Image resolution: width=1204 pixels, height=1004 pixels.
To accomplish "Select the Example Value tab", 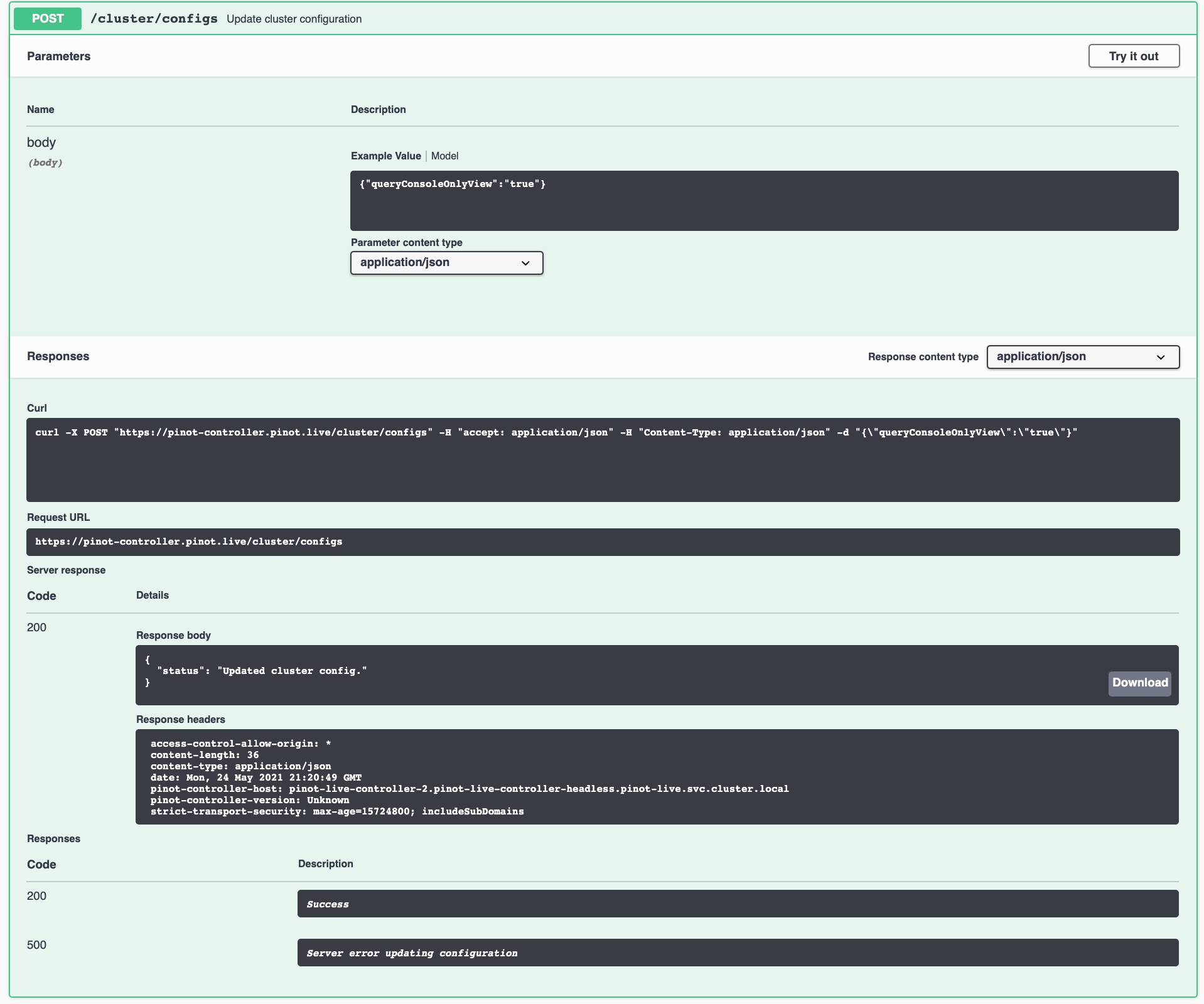I will click(385, 156).
